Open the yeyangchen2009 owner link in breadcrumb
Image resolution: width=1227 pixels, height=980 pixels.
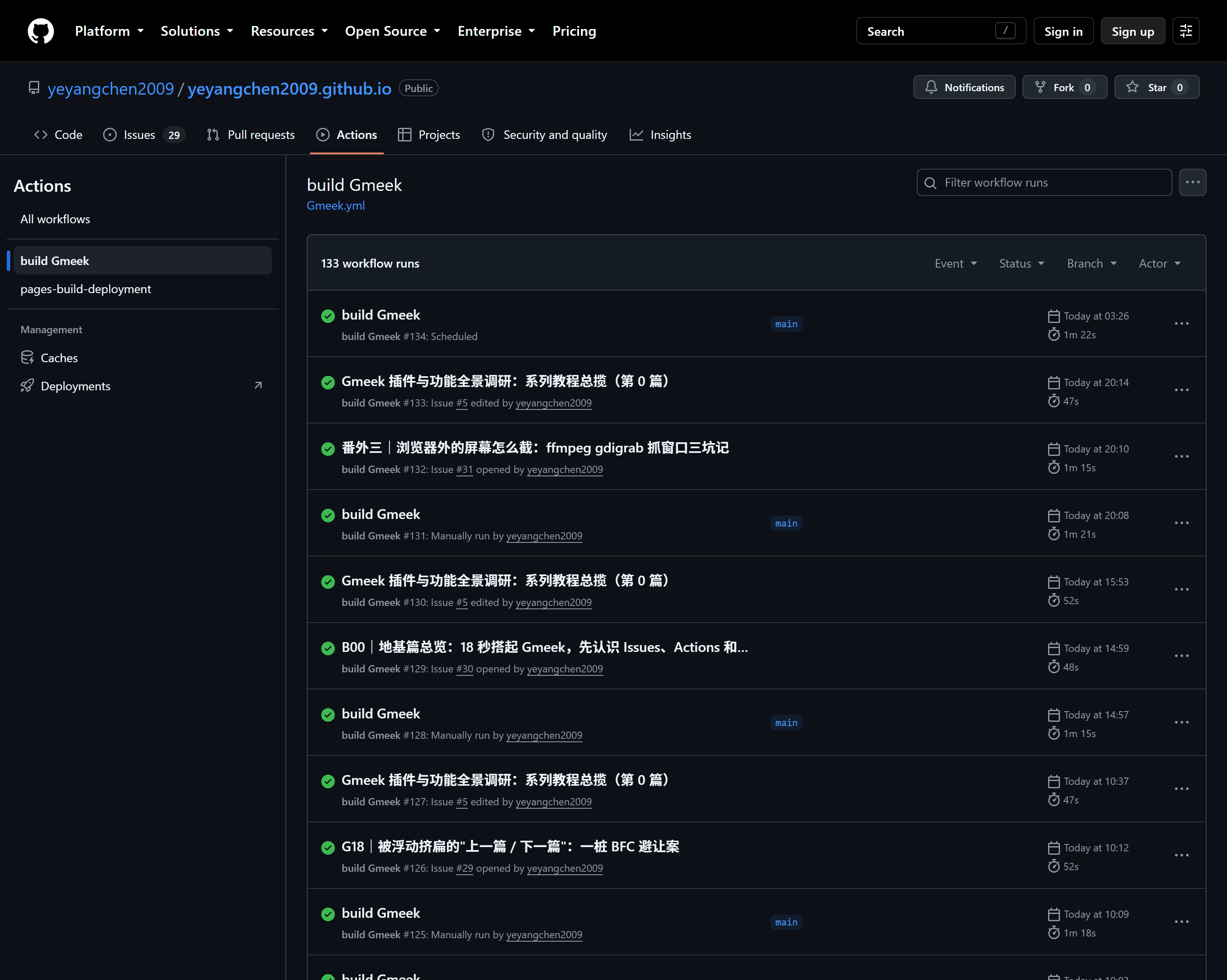[x=110, y=88]
